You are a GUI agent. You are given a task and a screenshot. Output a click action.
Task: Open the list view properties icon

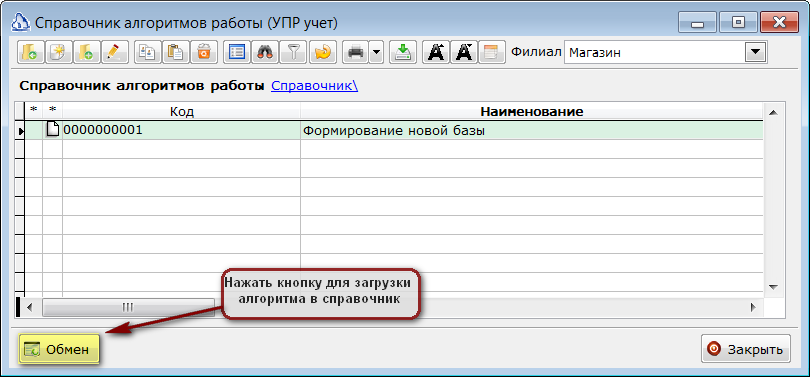pyautogui.click(x=237, y=52)
